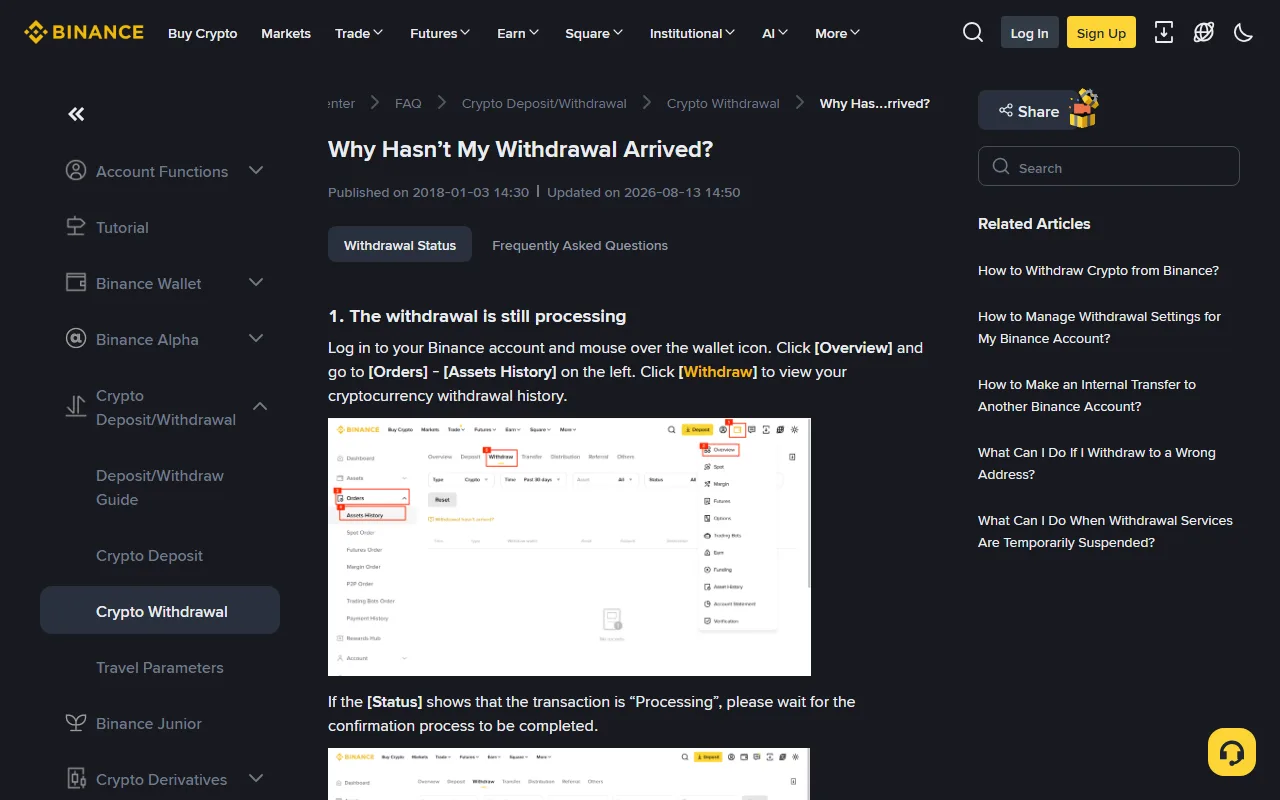
Task: Open the AI dropdown menu
Action: coord(775,33)
